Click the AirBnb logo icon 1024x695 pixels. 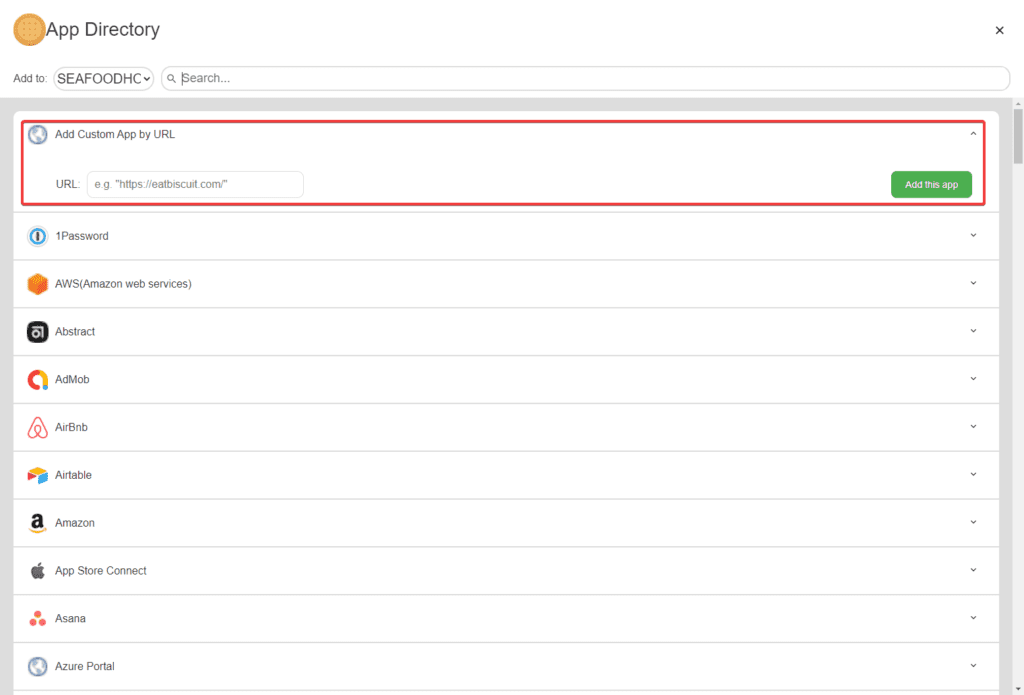pos(37,427)
